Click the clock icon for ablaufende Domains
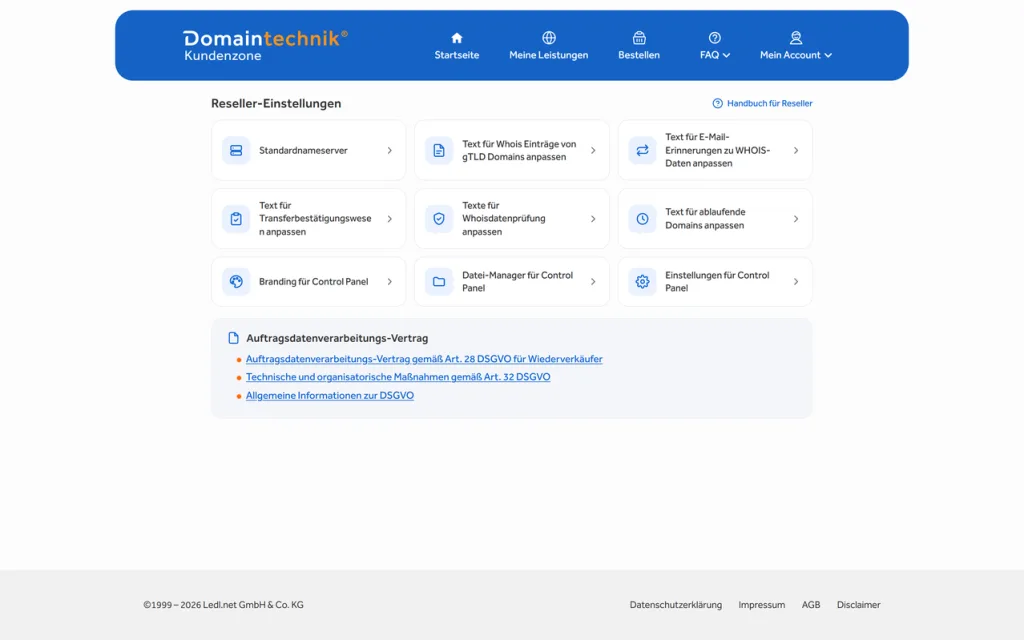 (x=642, y=219)
